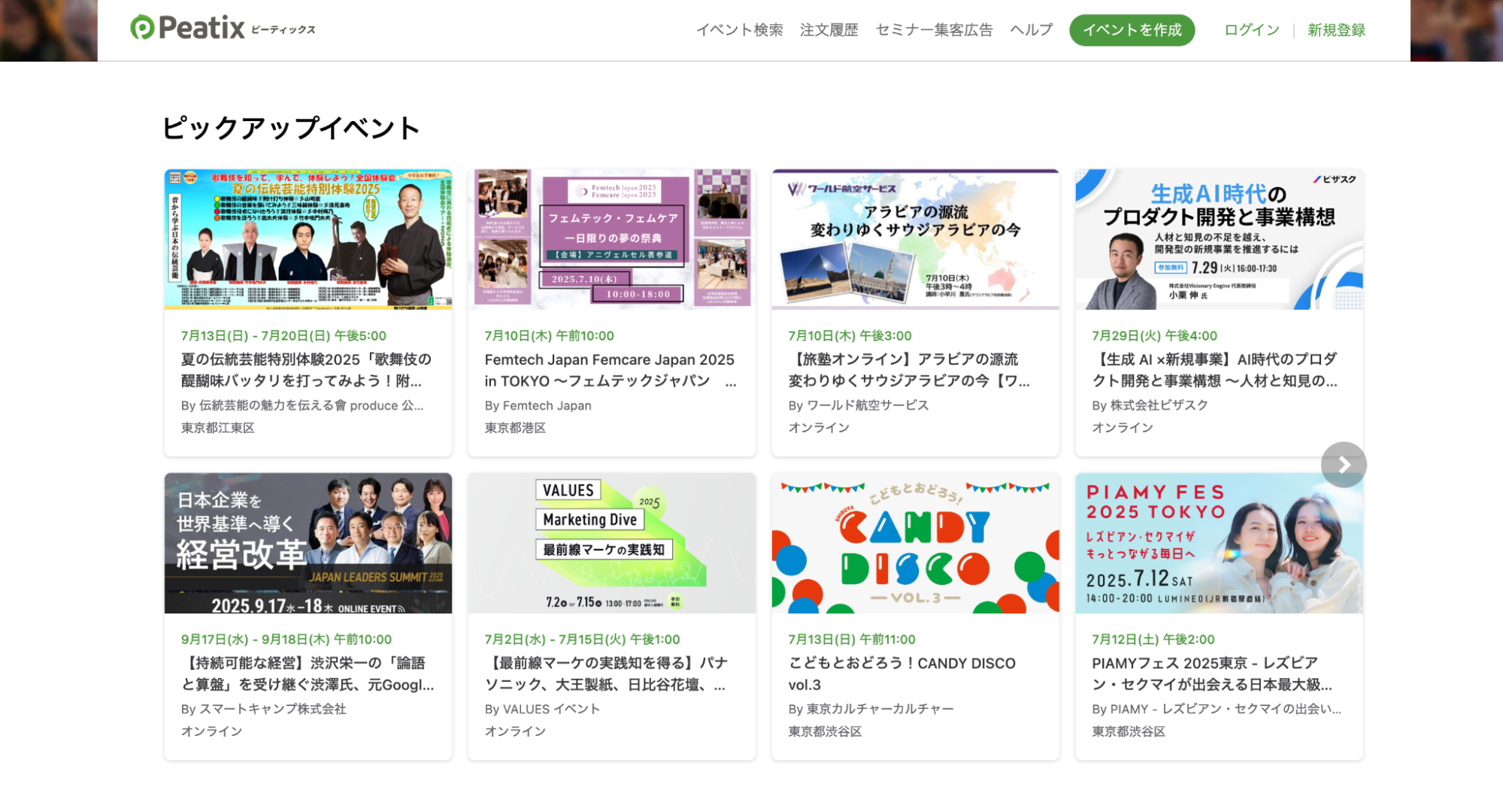Click the Peatix logo icon
Image resolution: width=1503 pixels, height=812 pixels.
[x=142, y=28]
